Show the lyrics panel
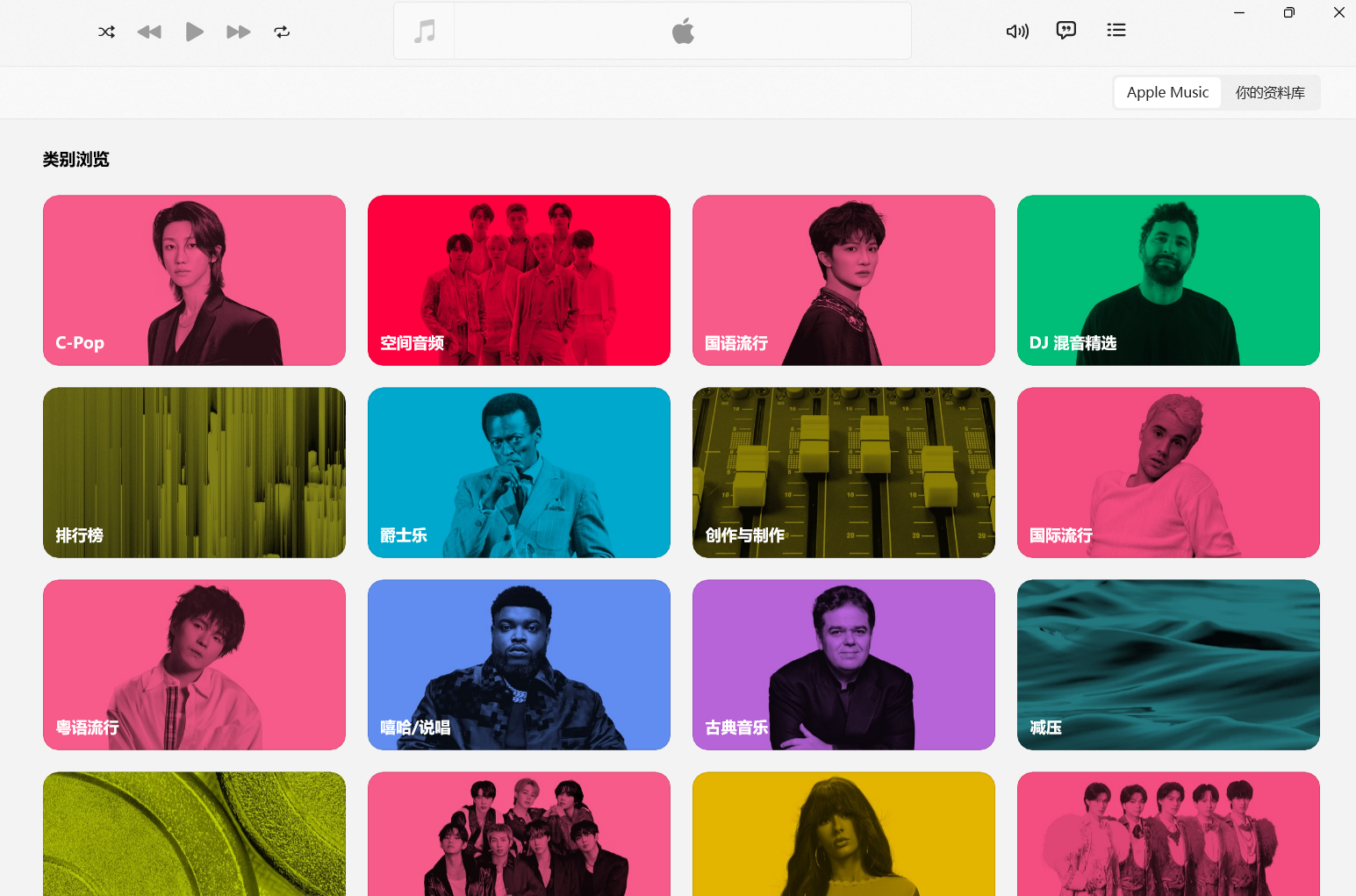This screenshot has width=1356, height=896. click(x=1065, y=31)
